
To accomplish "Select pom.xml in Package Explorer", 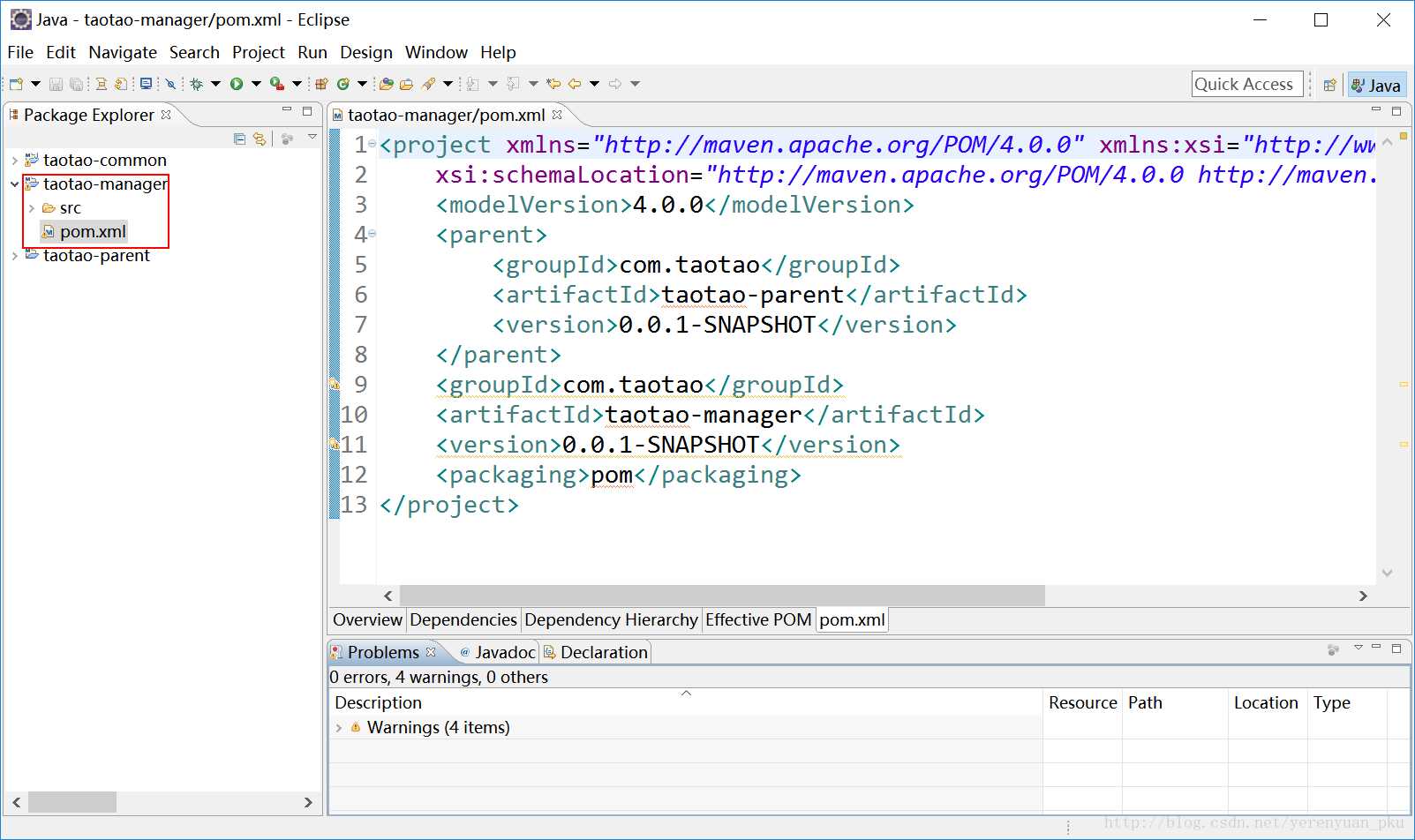I will click(85, 232).
